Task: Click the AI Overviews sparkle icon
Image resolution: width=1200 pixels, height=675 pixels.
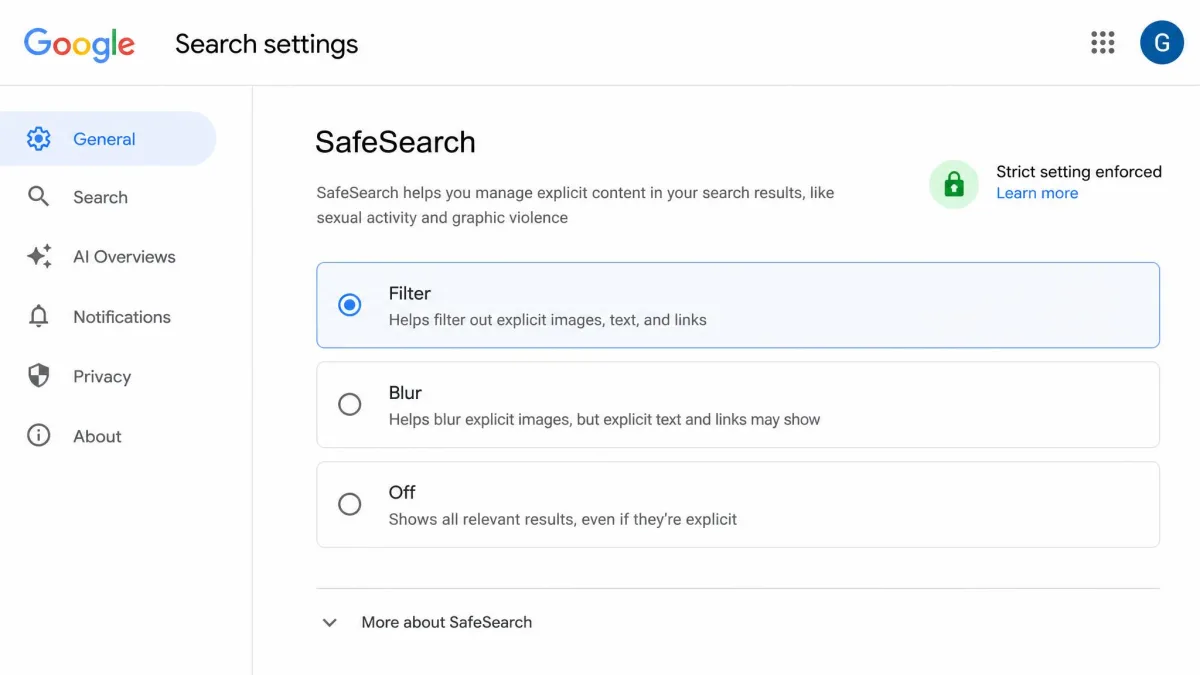Action: 39,256
